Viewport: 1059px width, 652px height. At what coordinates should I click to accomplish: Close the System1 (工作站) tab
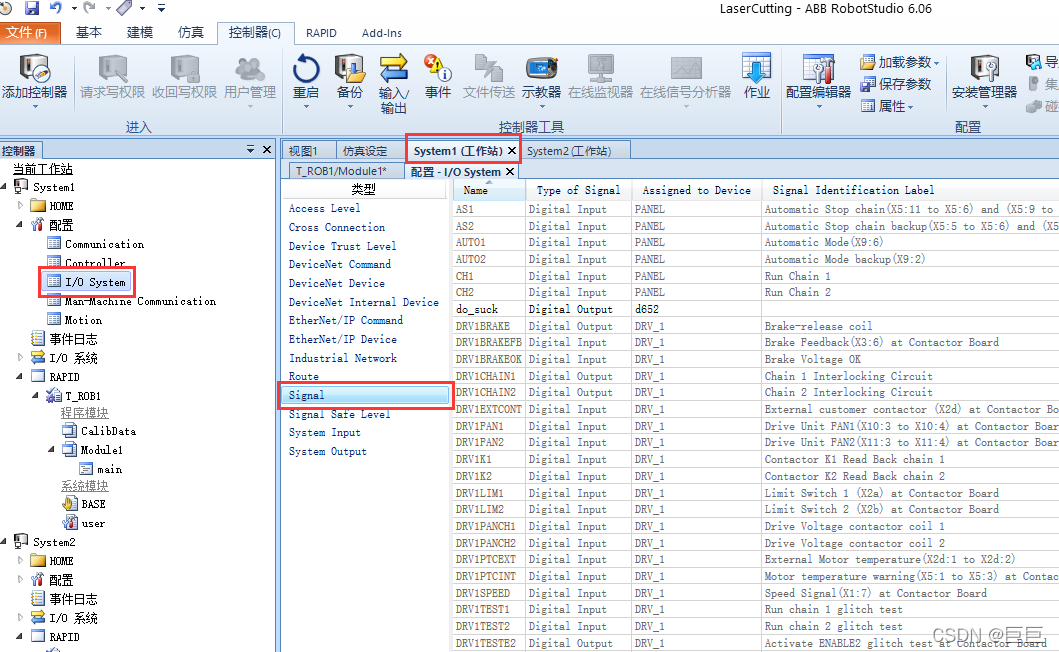(512, 151)
